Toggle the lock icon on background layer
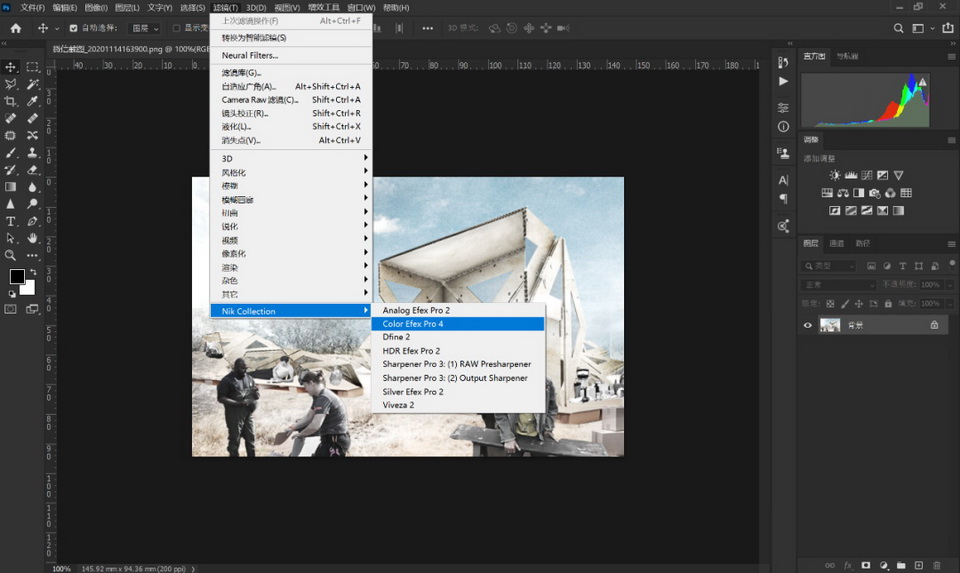 click(934, 325)
